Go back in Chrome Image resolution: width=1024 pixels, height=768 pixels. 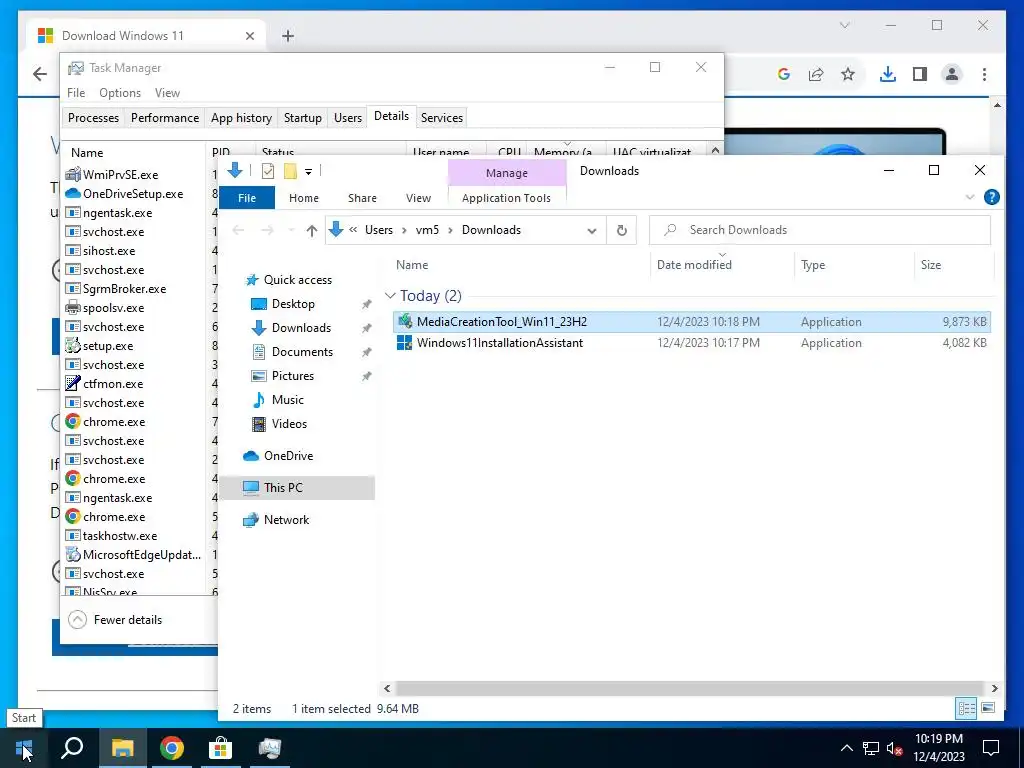[x=40, y=74]
